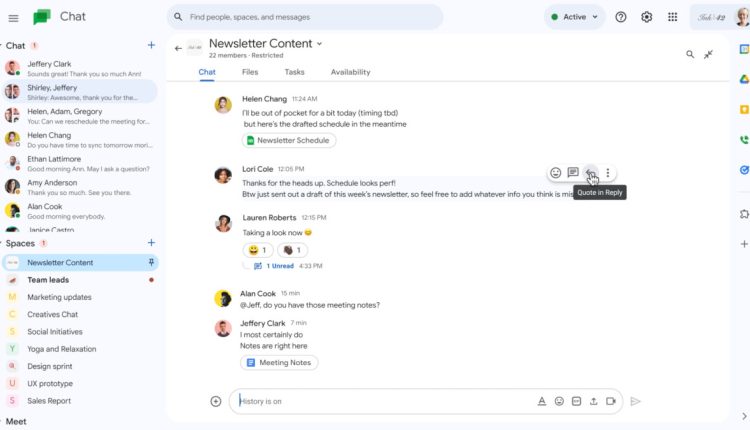Click the Find people search box

click(305, 17)
